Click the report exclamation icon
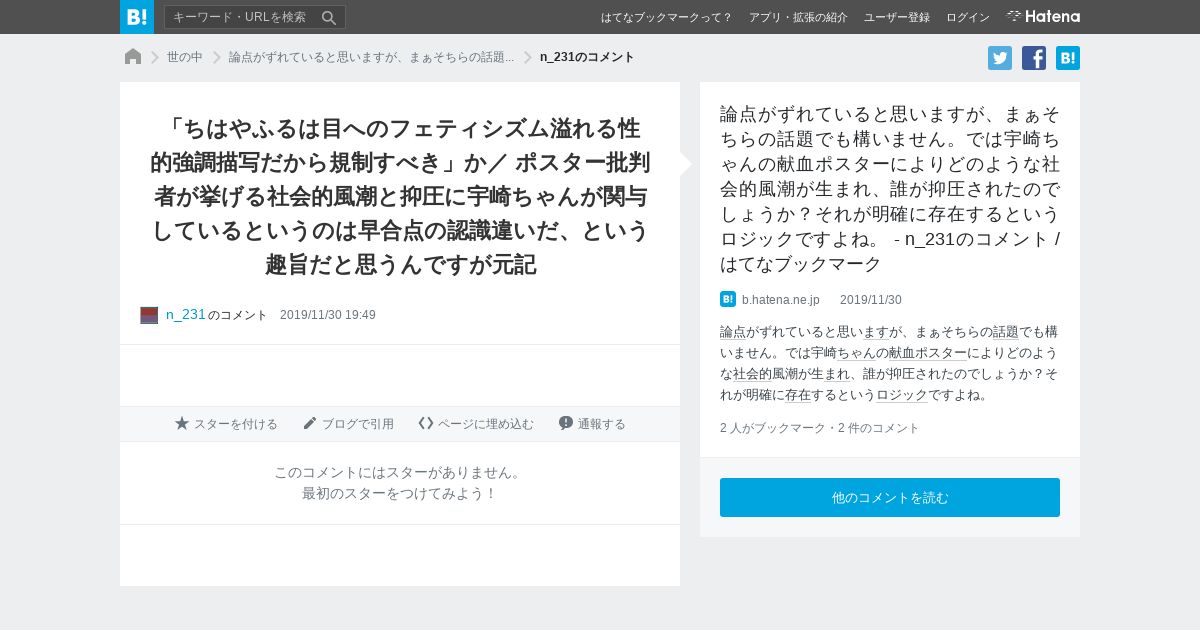The height and width of the screenshot is (630, 1200). [566, 423]
